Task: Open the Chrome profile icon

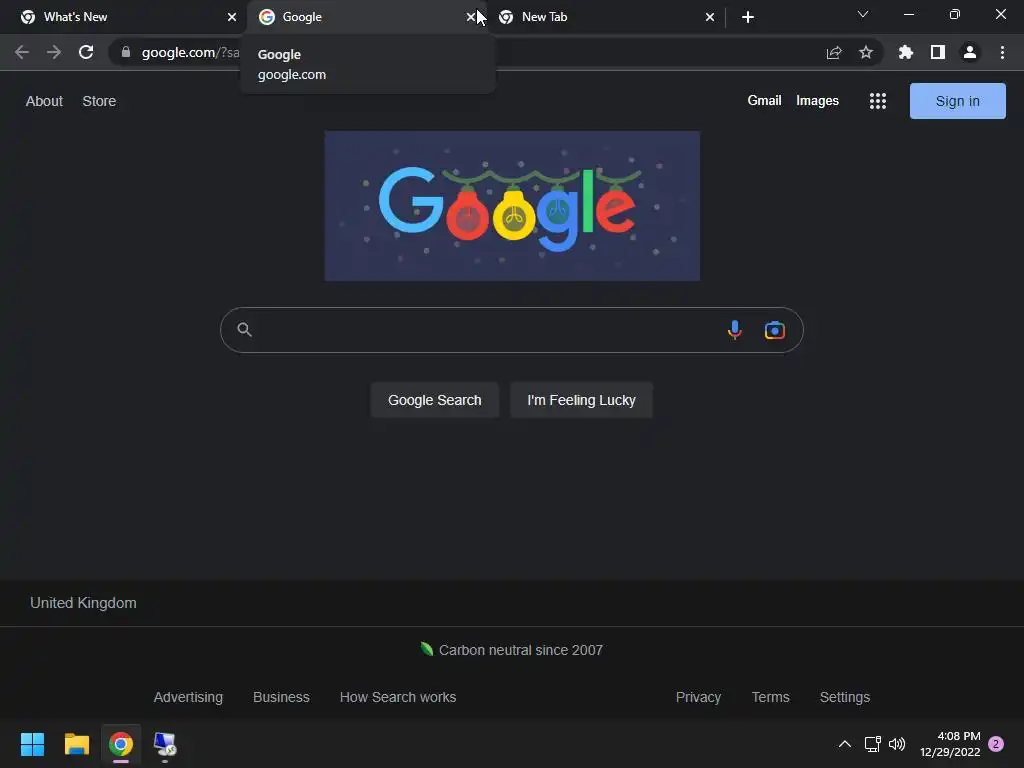Action: tap(970, 52)
